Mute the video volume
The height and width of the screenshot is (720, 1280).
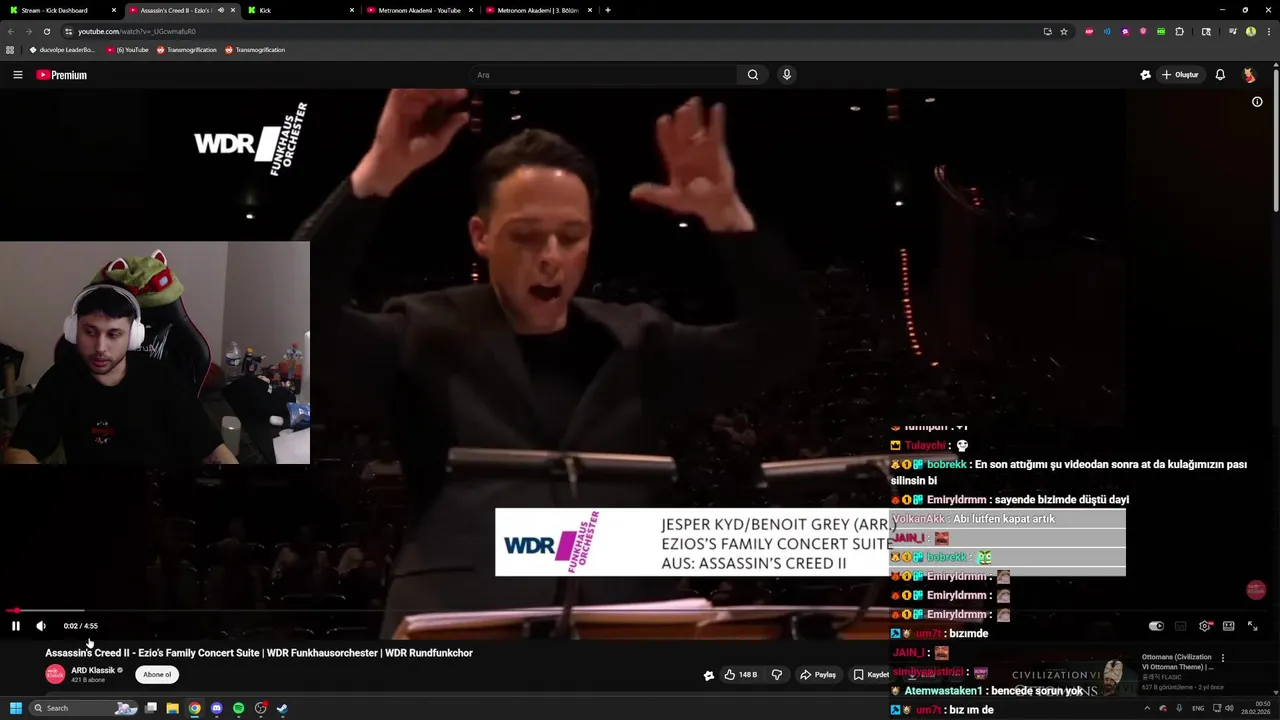[41, 626]
